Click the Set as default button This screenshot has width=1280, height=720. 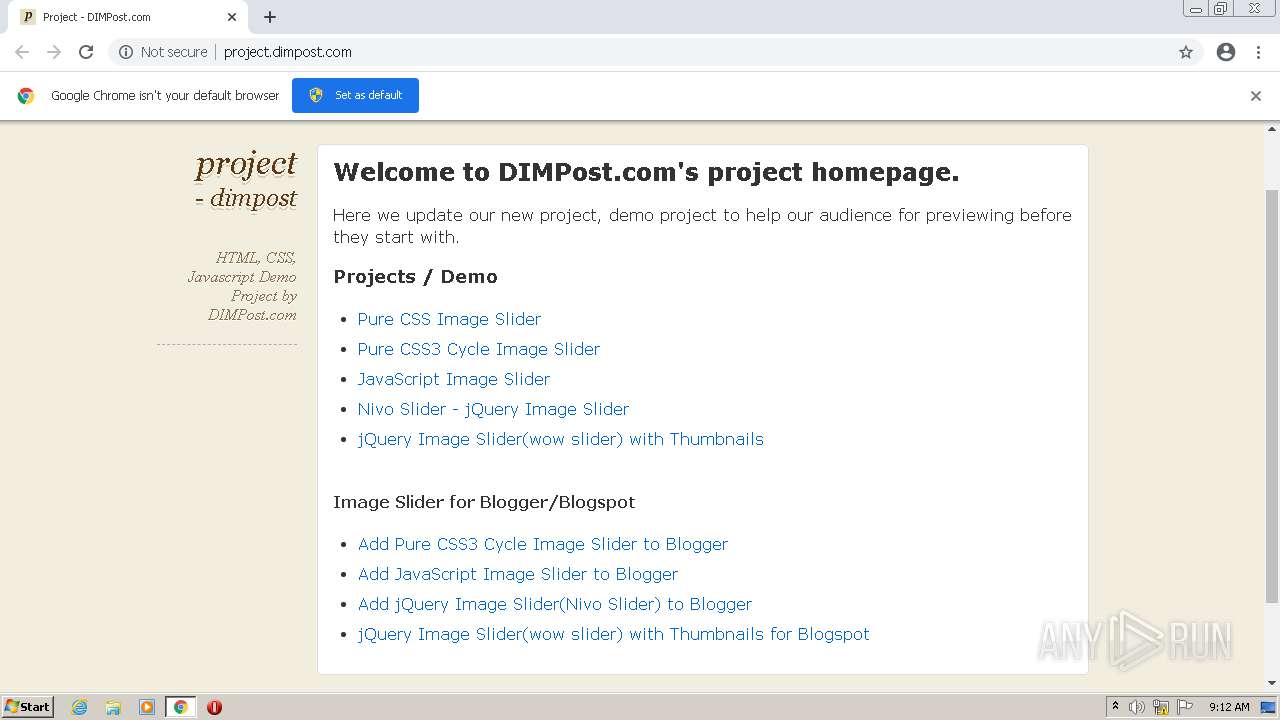pos(355,95)
